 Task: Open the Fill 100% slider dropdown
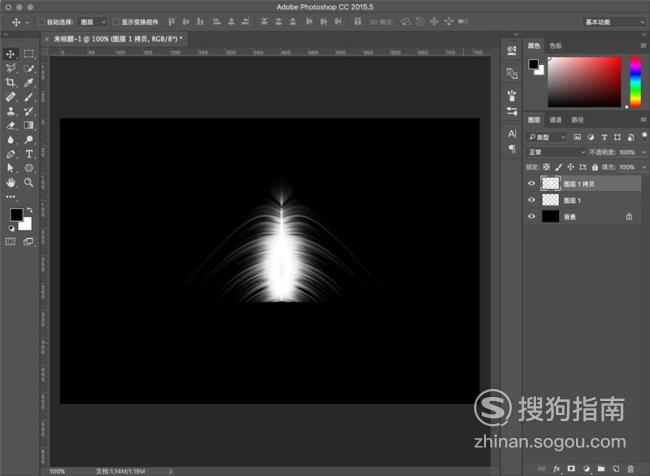(x=644, y=167)
